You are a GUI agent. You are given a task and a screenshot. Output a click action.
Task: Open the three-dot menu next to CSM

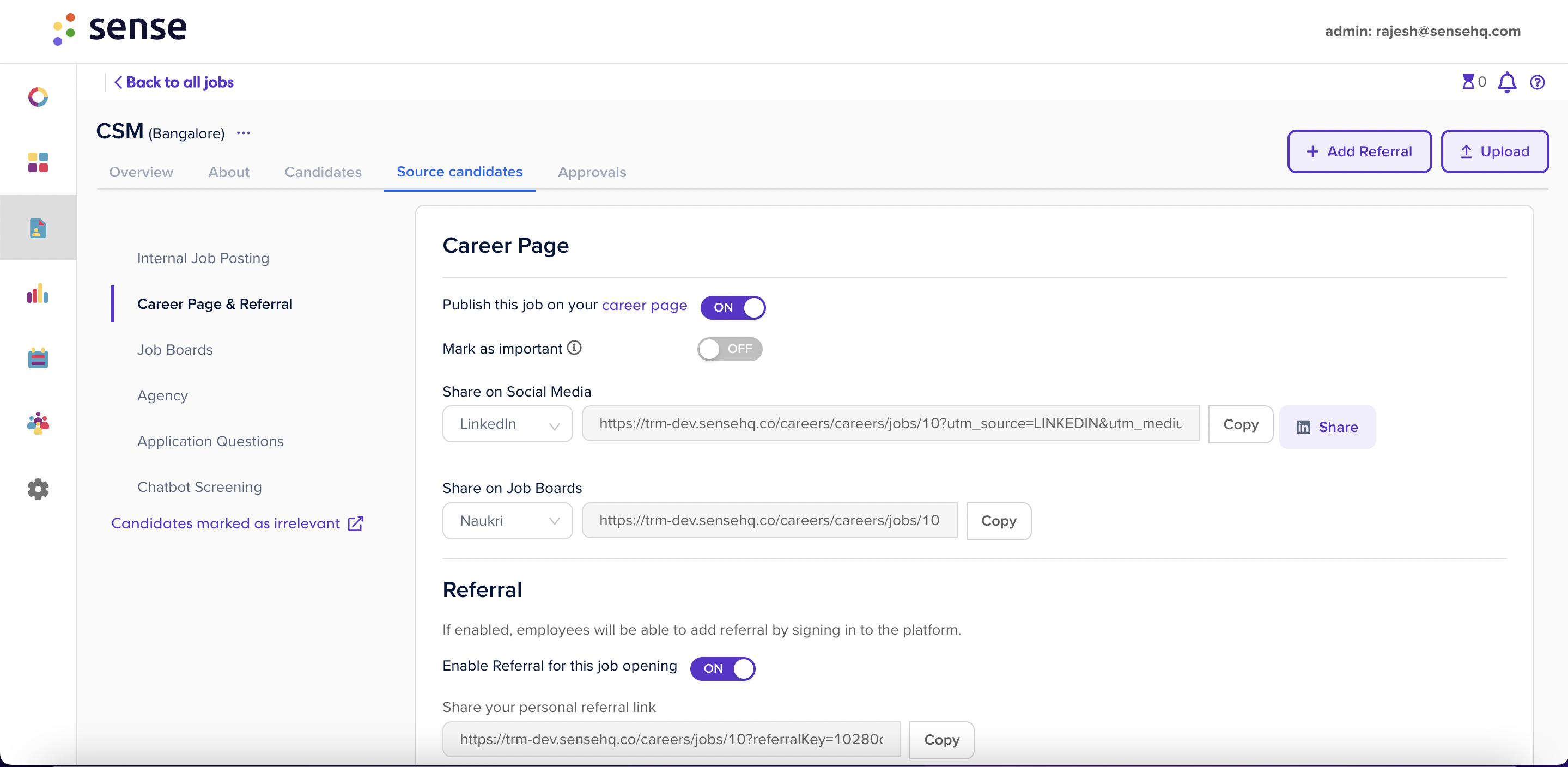[x=244, y=133]
